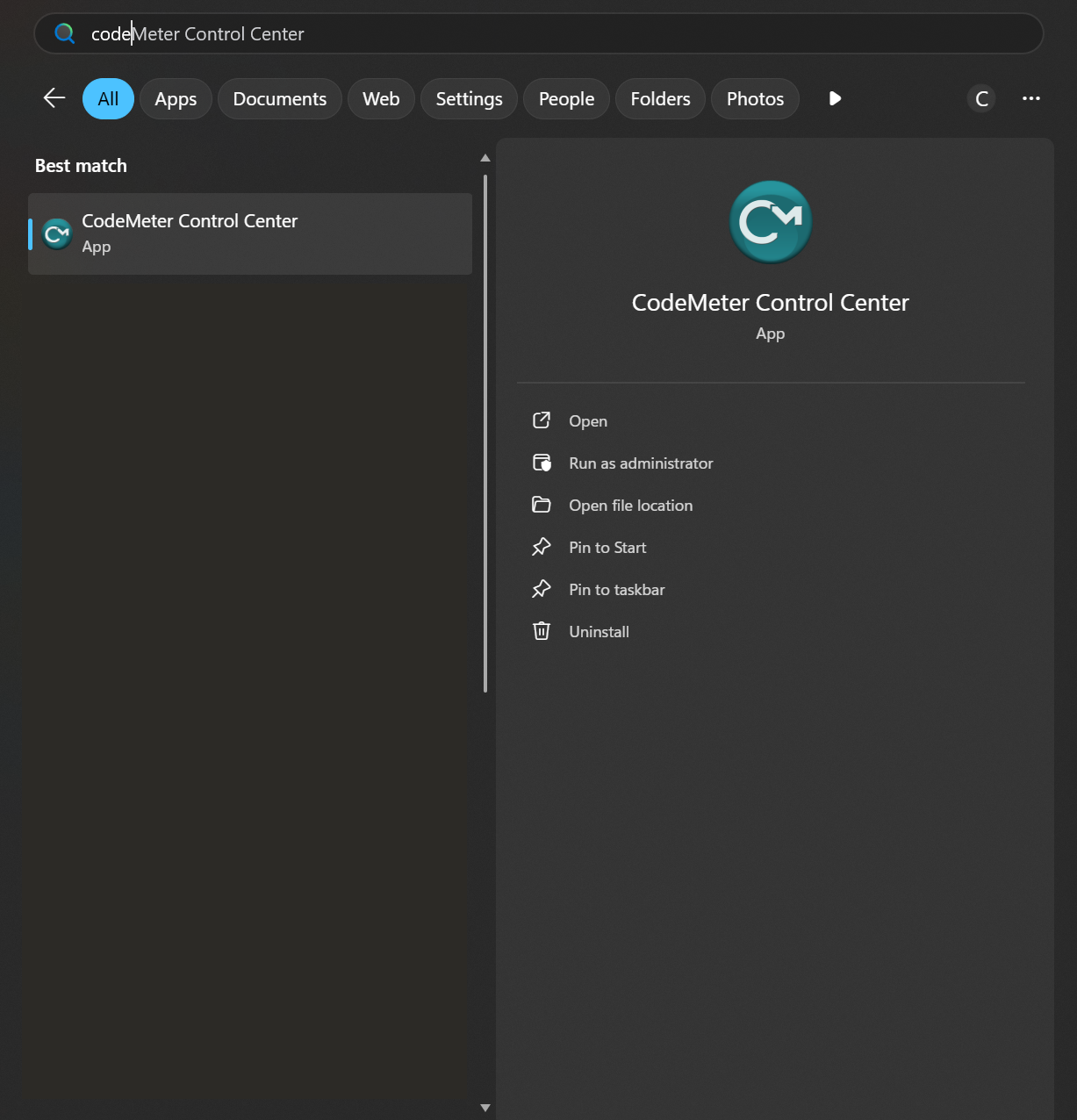The height and width of the screenshot is (1120, 1077).
Task: Click the results scrollbar down arrow
Action: pos(485,1108)
